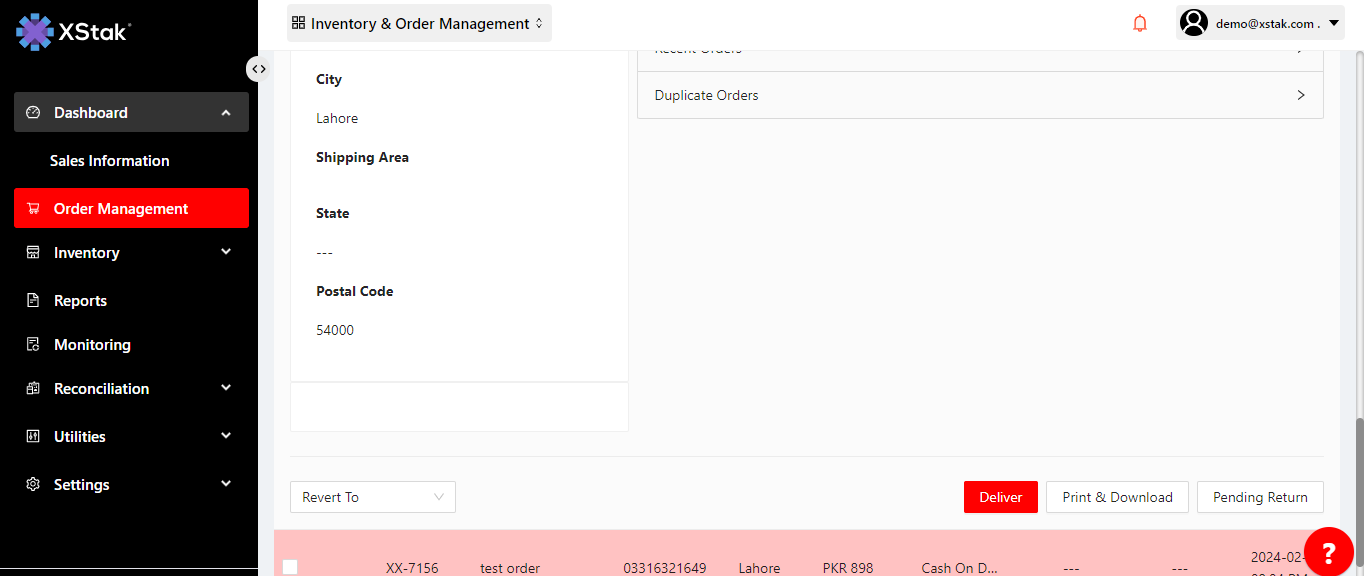Open Sales Information in the sidebar

tap(109, 161)
